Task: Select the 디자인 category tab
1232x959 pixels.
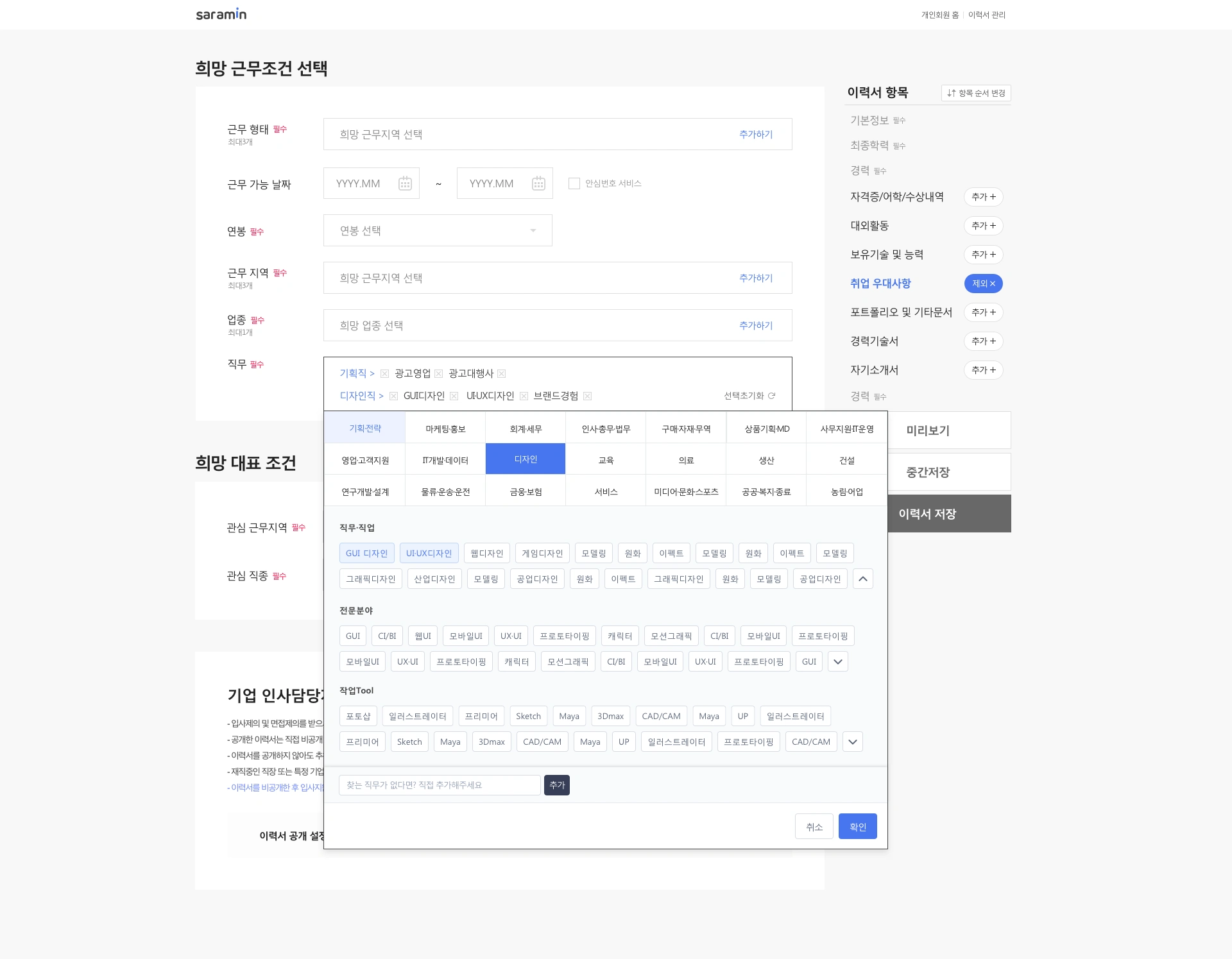Action: (526, 459)
